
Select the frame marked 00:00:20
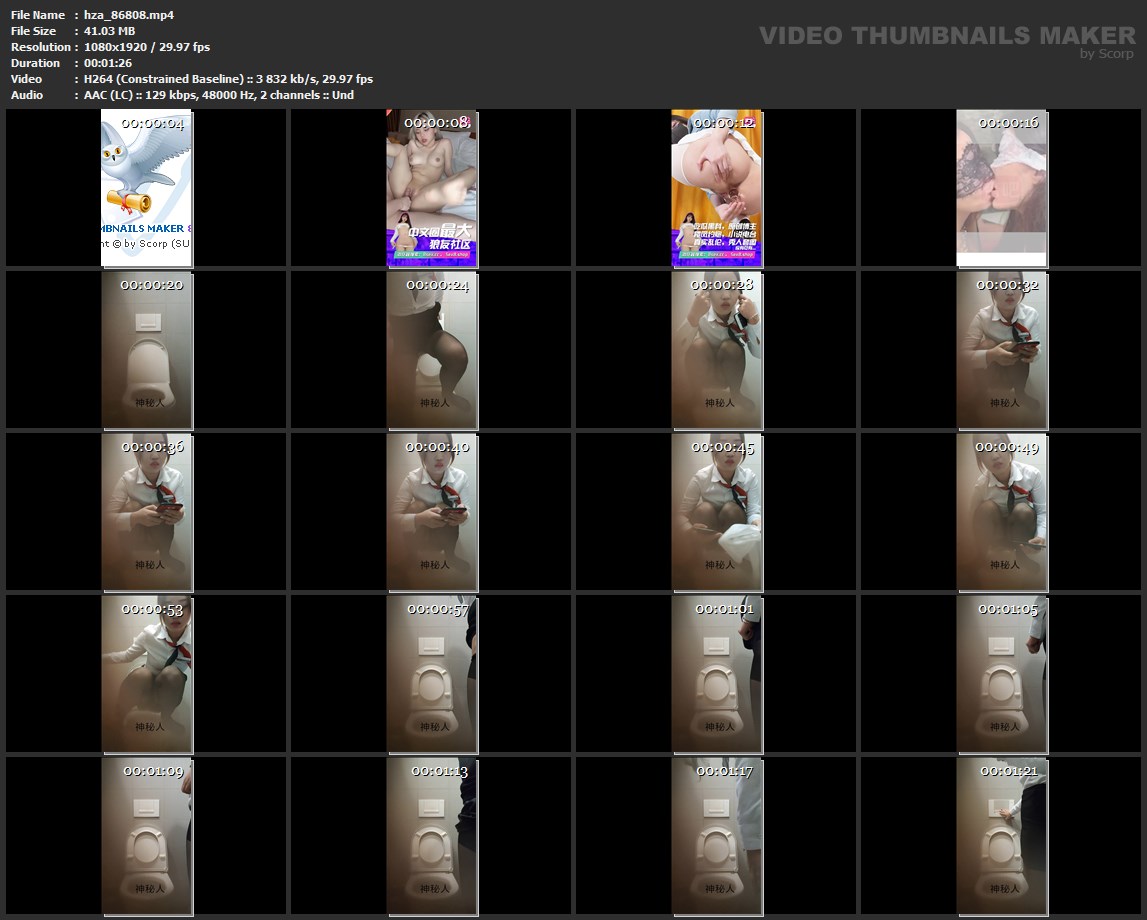[x=146, y=350]
